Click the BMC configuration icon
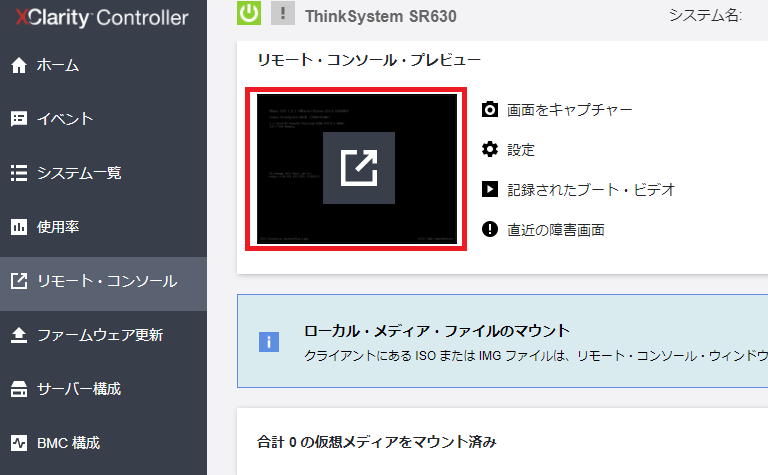Screen dimensions: 768x475 (19, 443)
